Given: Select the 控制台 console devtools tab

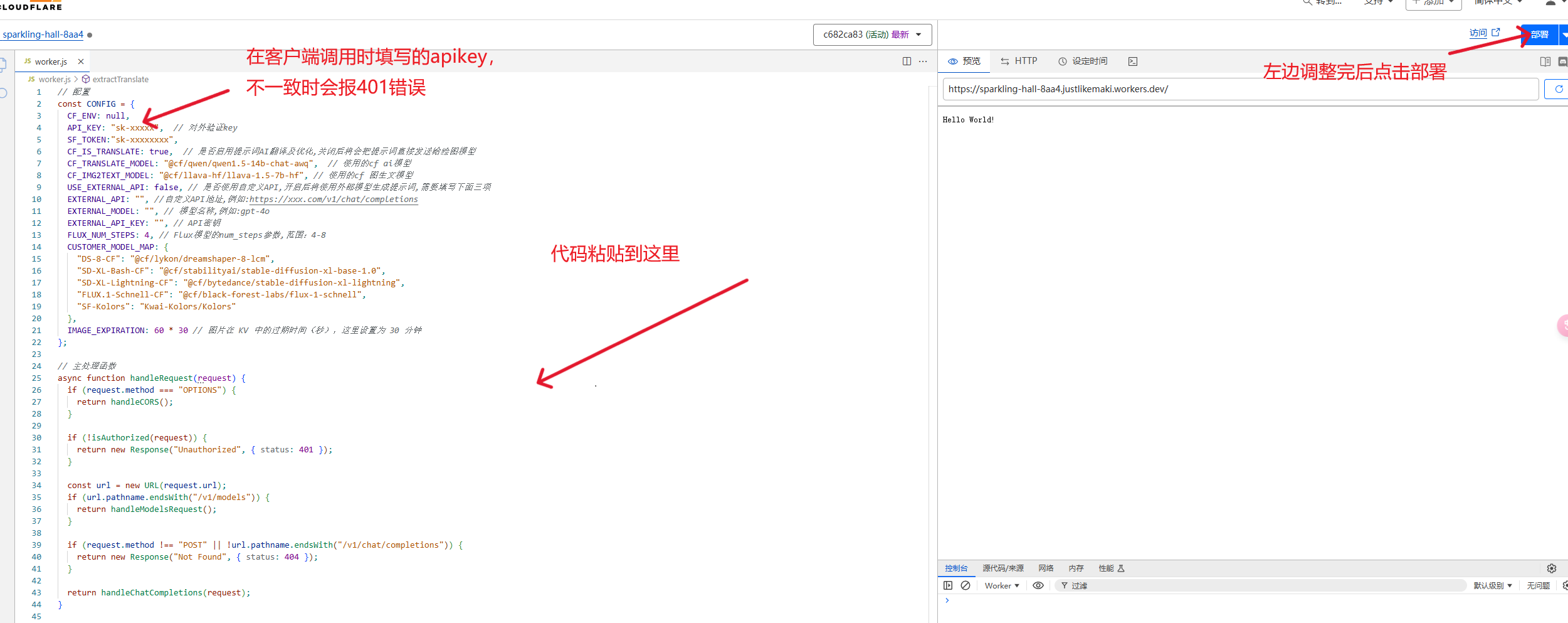Looking at the screenshot, I should click(x=956, y=568).
